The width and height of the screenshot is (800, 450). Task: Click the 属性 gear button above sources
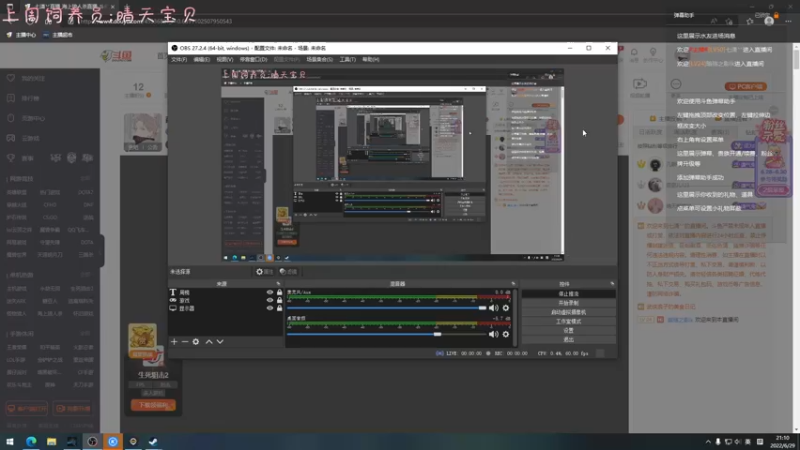click(264, 272)
